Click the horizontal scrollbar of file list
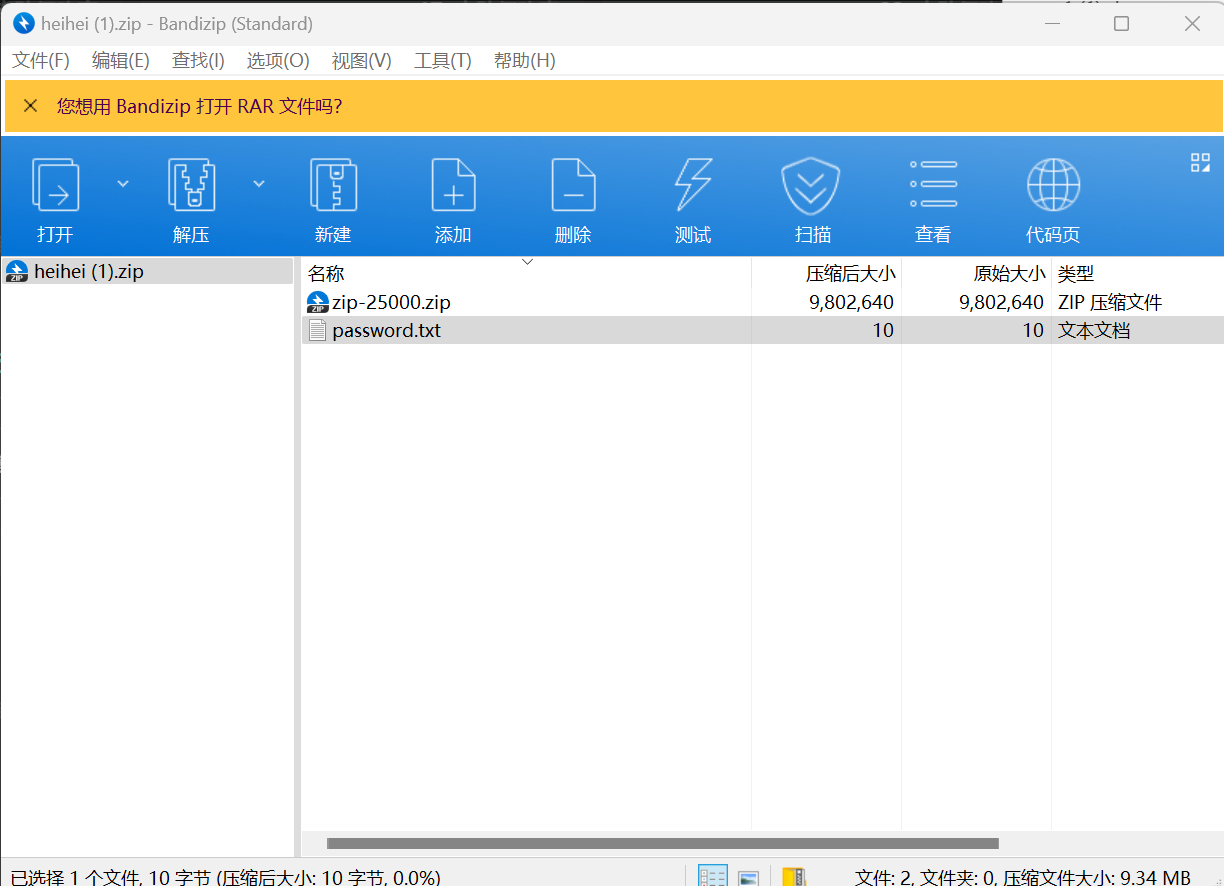The width and height of the screenshot is (1224, 886). click(x=663, y=843)
